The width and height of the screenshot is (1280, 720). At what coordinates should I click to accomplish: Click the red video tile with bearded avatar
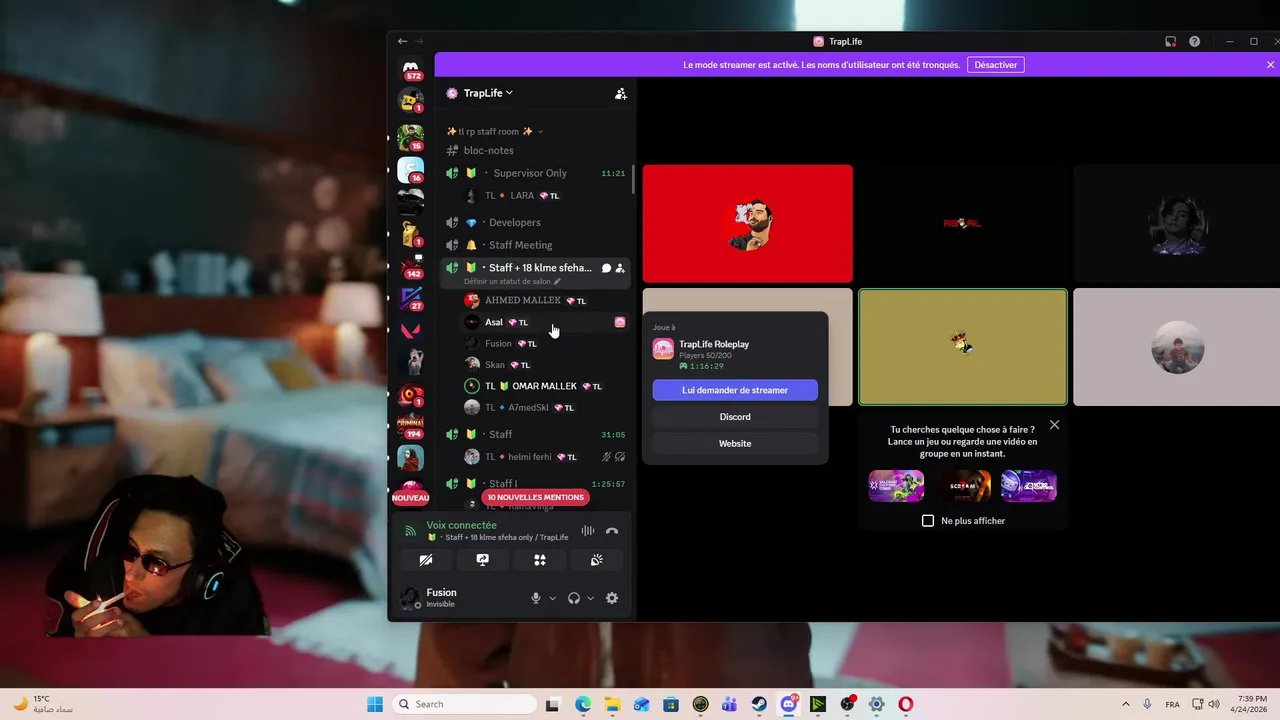tap(748, 223)
